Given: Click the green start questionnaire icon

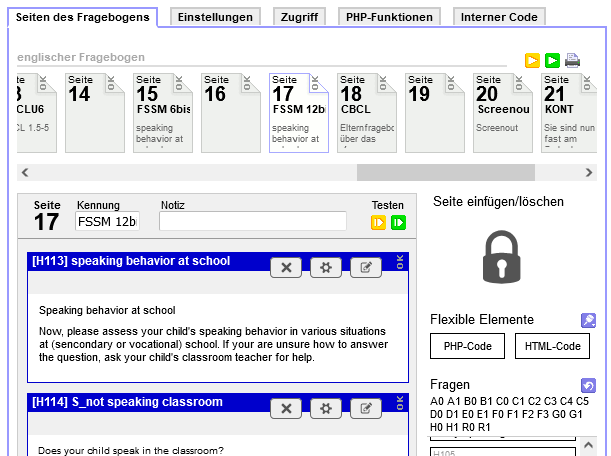Looking at the screenshot, I should [x=552, y=61].
